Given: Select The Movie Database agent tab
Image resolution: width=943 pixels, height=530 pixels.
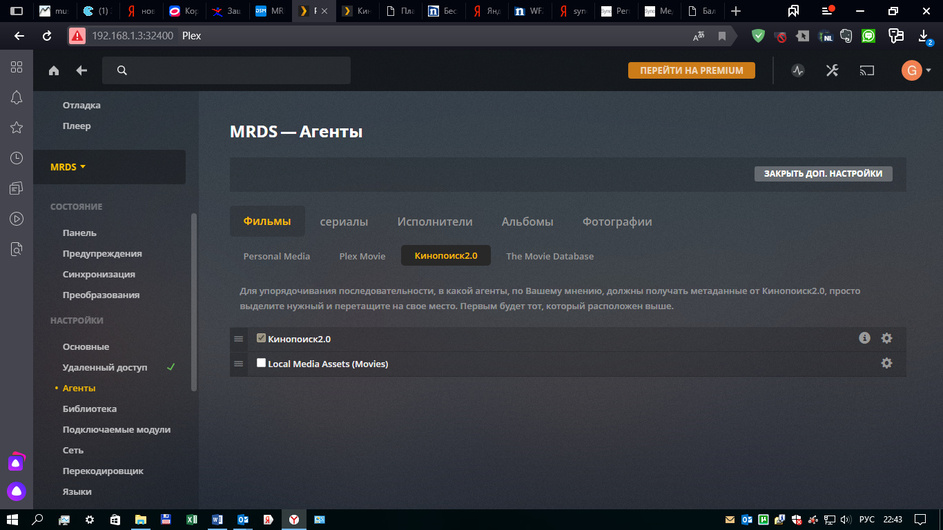Looking at the screenshot, I should [x=550, y=256].
